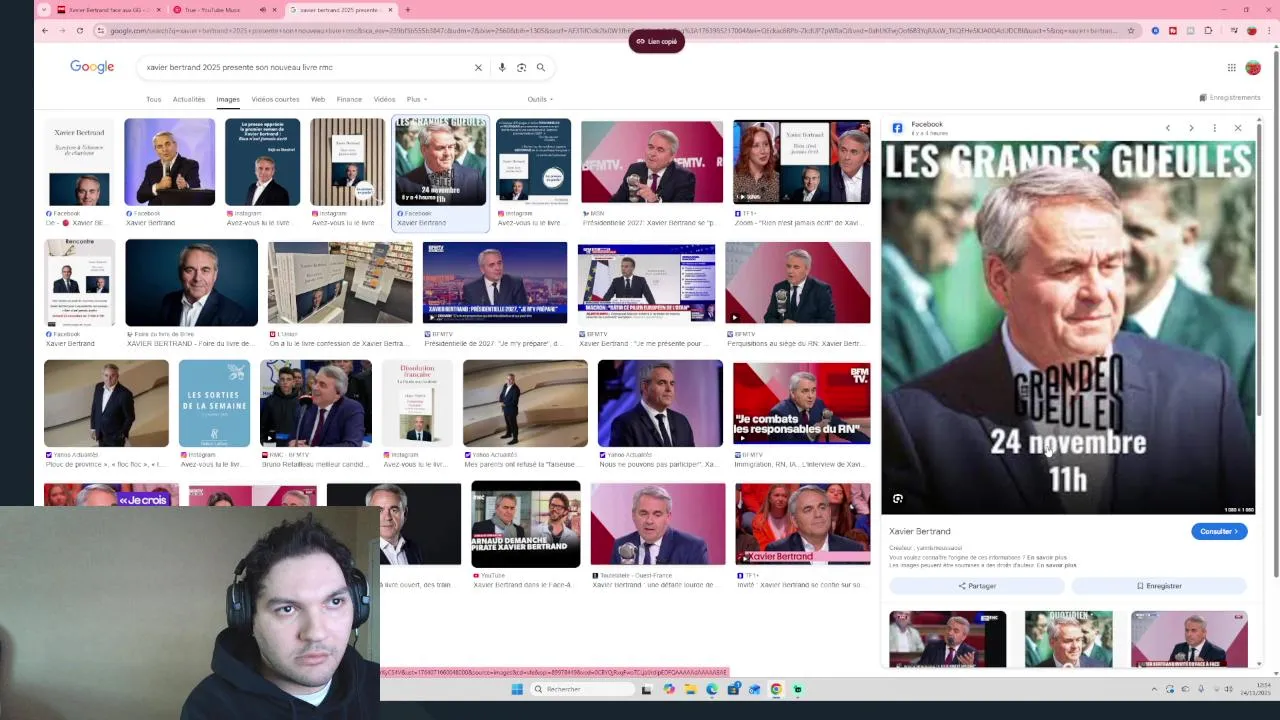Expand the Plus search filter menu

click(416, 99)
